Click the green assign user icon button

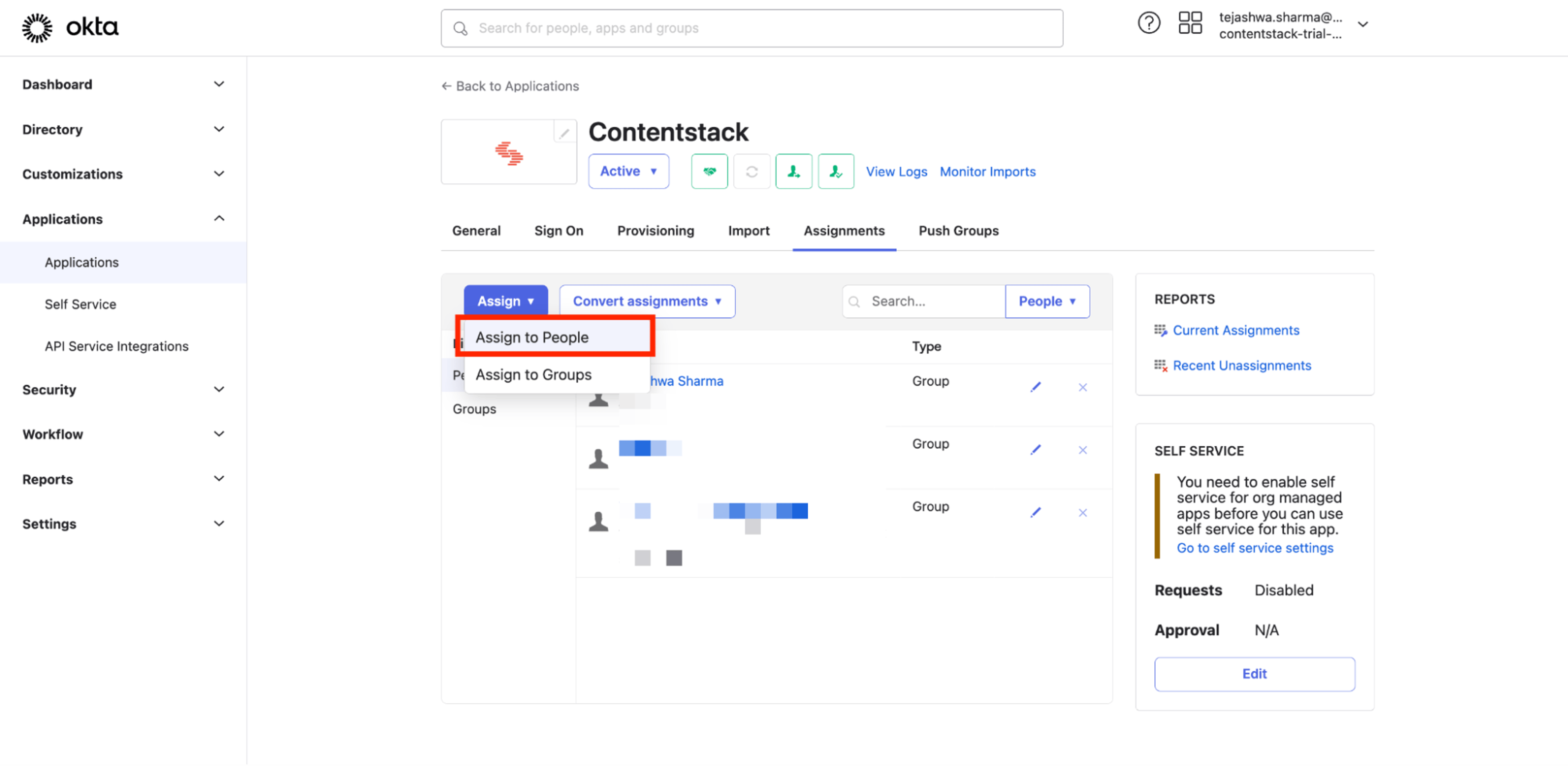click(794, 172)
